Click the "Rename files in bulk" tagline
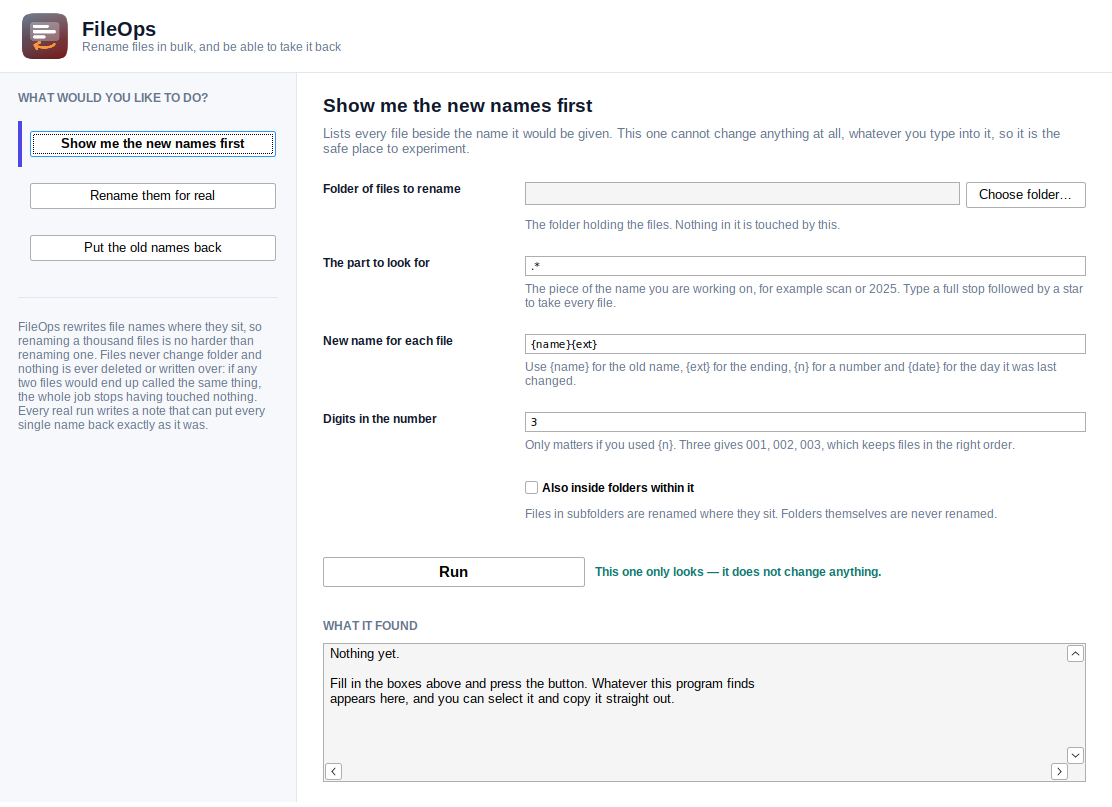1112x807 pixels. pos(211,47)
